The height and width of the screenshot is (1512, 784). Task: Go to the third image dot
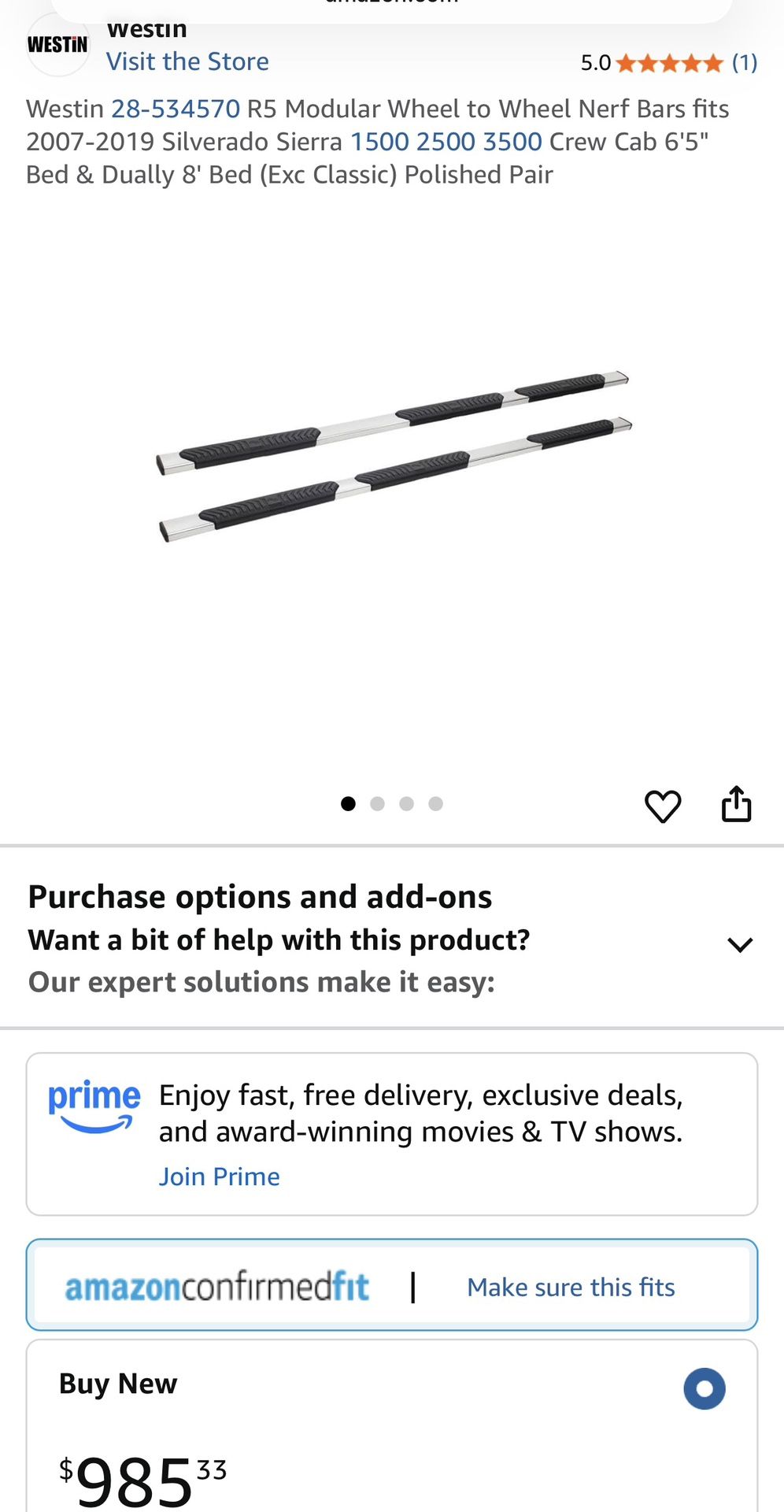coord(406,803)
